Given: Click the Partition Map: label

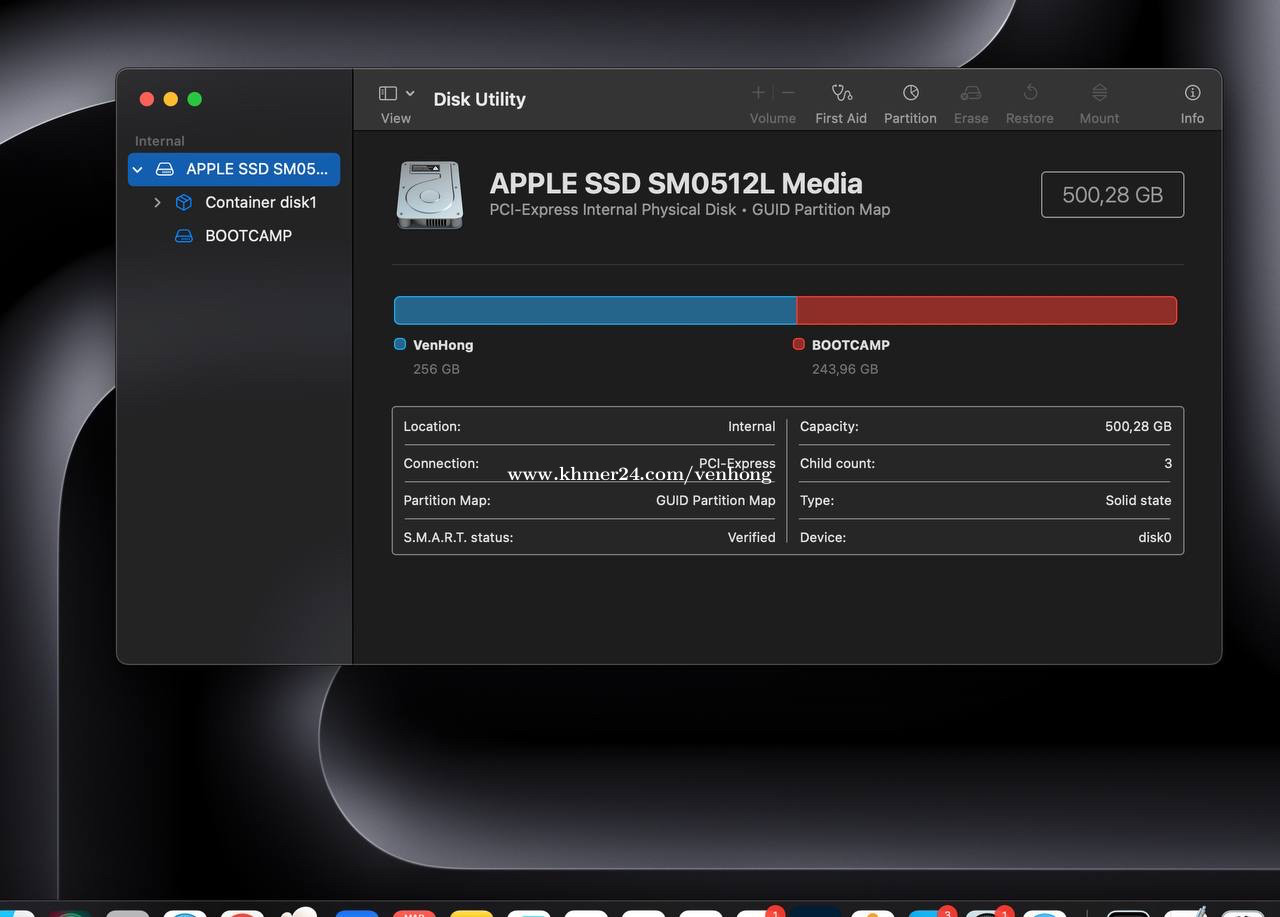Looking at the screenshot, I should click(447, 500).
